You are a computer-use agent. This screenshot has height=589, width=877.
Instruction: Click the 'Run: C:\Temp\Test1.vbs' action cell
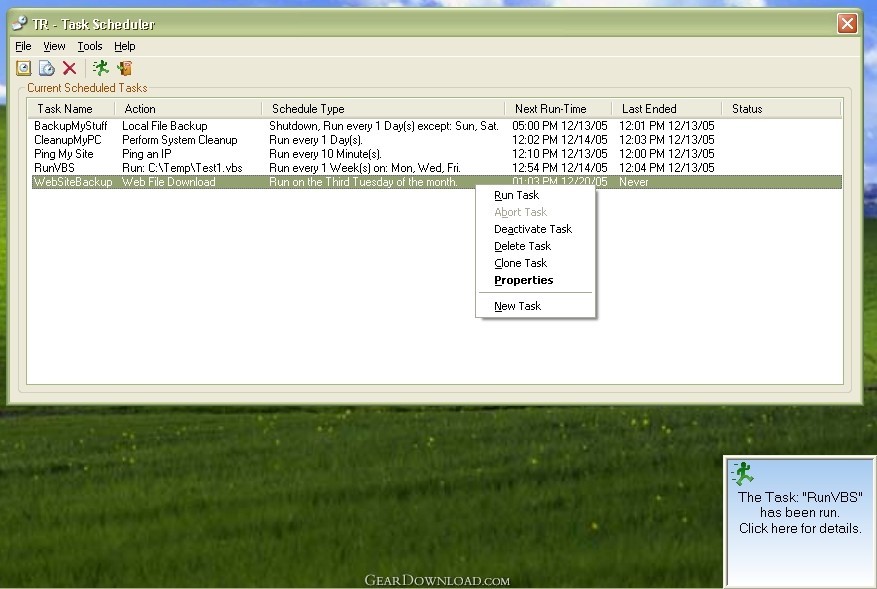pos(182,168)
